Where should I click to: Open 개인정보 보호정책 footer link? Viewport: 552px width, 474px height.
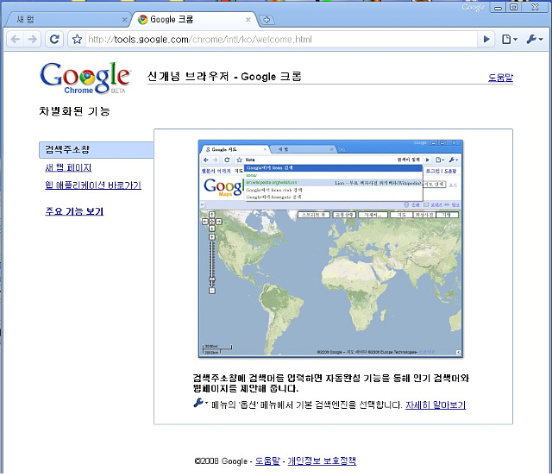[x=322, y=461]
